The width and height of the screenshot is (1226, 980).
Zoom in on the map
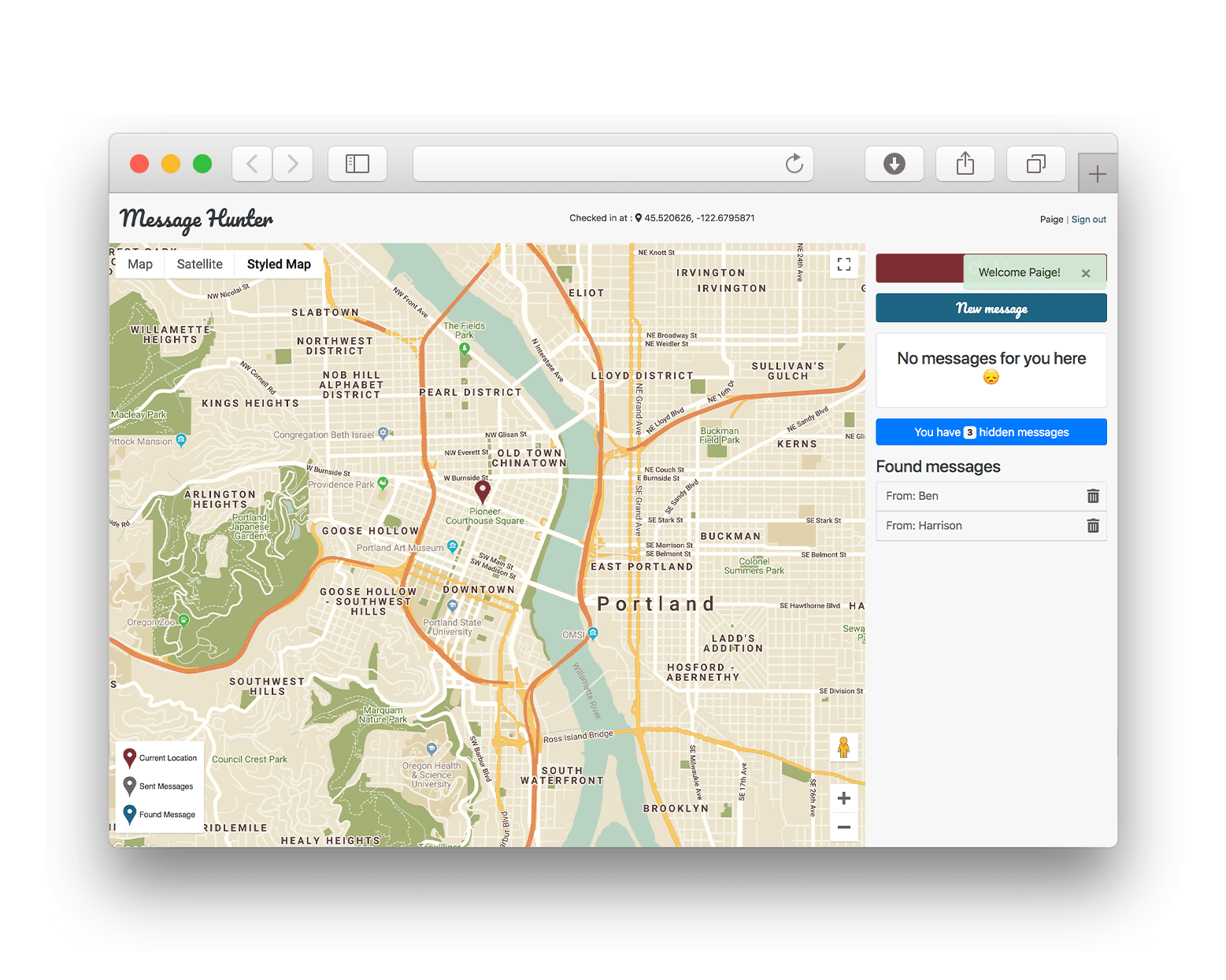pos(844,798)
